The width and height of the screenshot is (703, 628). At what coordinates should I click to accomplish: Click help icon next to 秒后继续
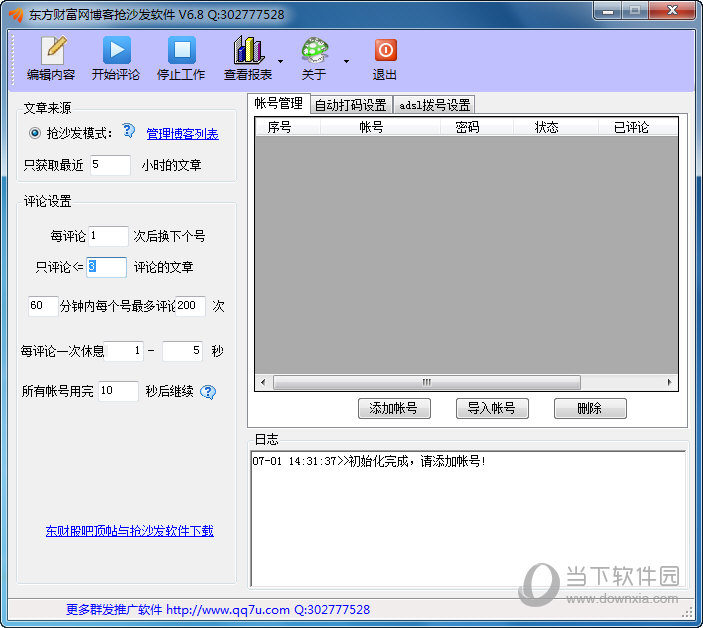click(208, 392)
